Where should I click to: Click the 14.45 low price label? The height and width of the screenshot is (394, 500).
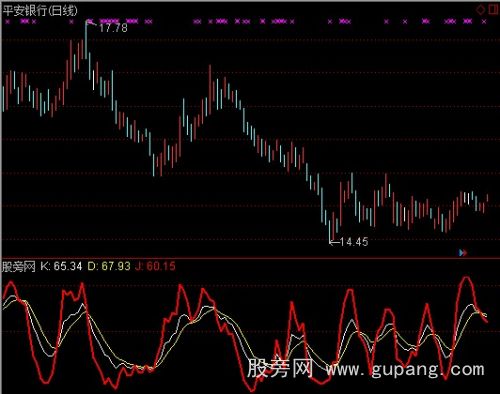pos(354,242)
